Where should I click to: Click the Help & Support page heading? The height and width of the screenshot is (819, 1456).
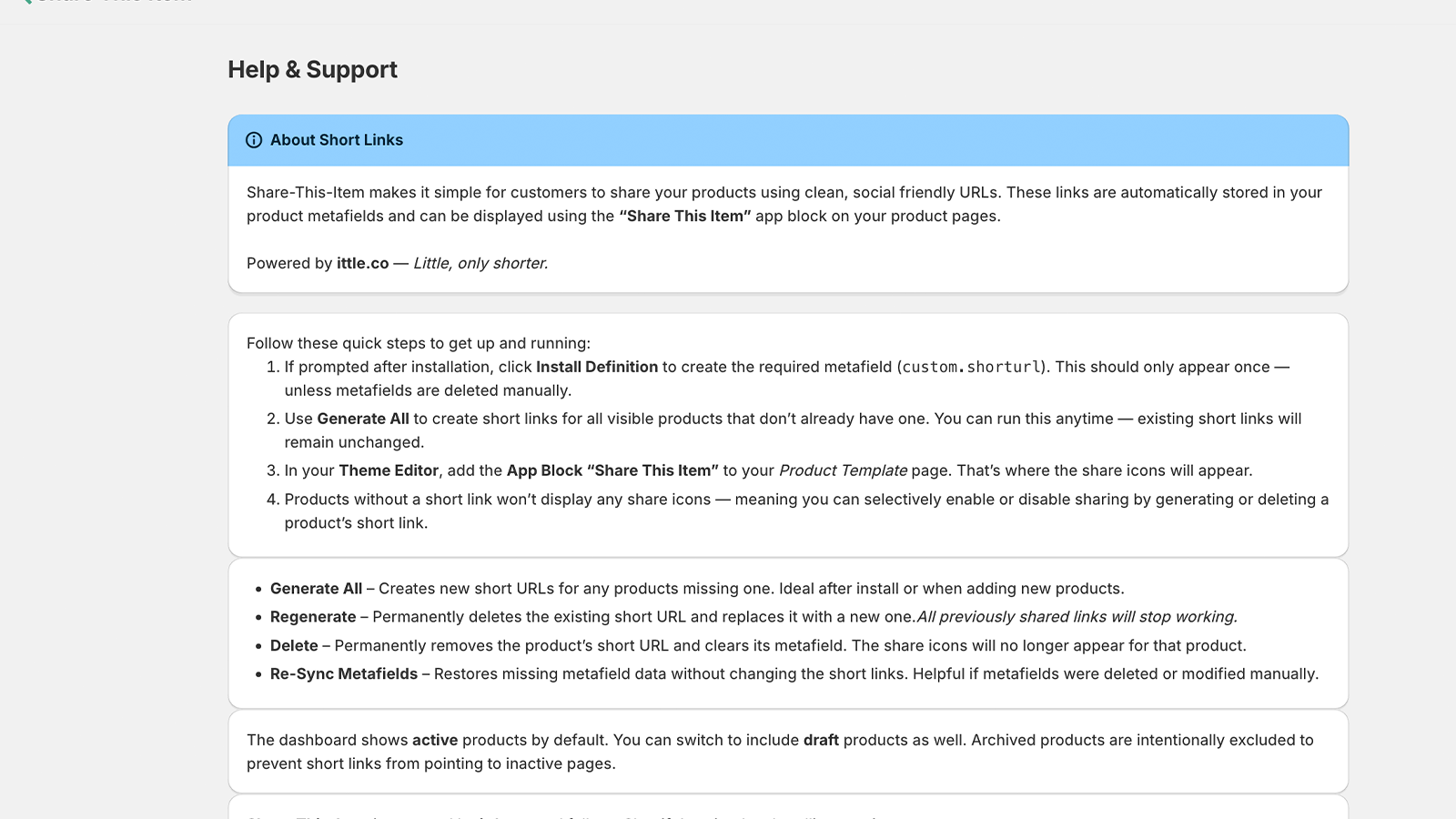[x=312, y=70]
